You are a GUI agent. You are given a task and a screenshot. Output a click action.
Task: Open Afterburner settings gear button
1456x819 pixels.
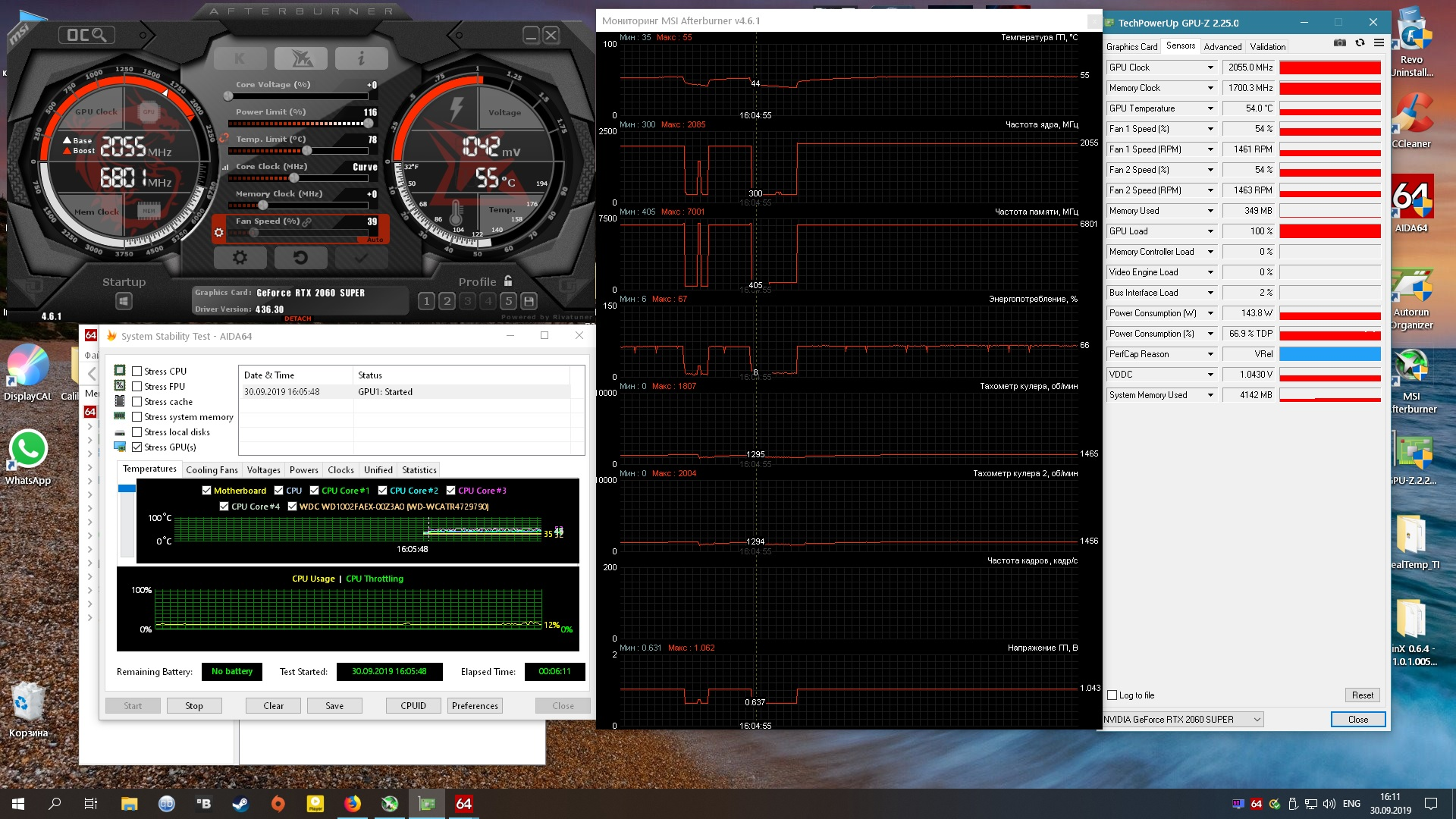240,258
